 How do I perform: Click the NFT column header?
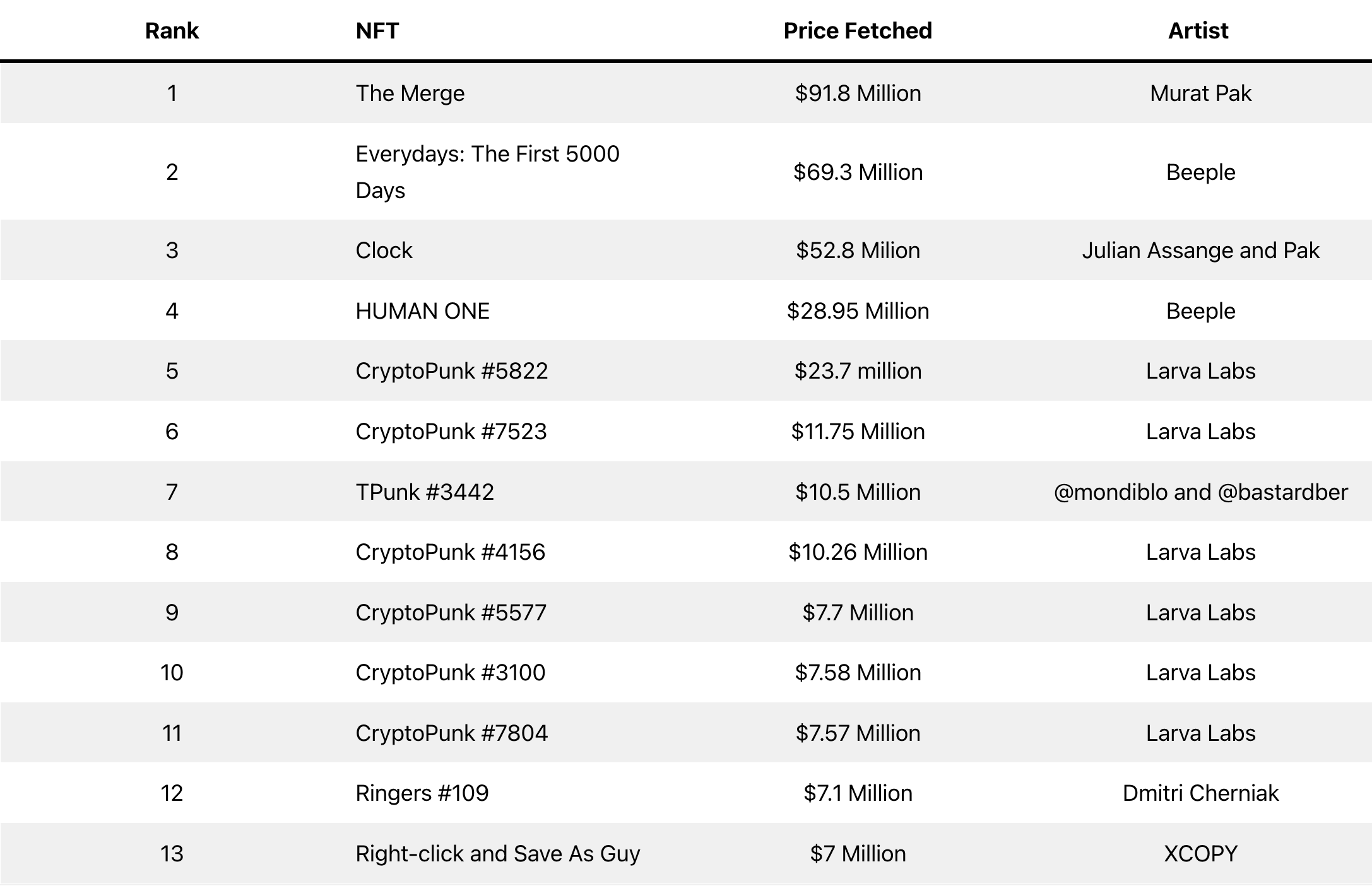(377, 31)
